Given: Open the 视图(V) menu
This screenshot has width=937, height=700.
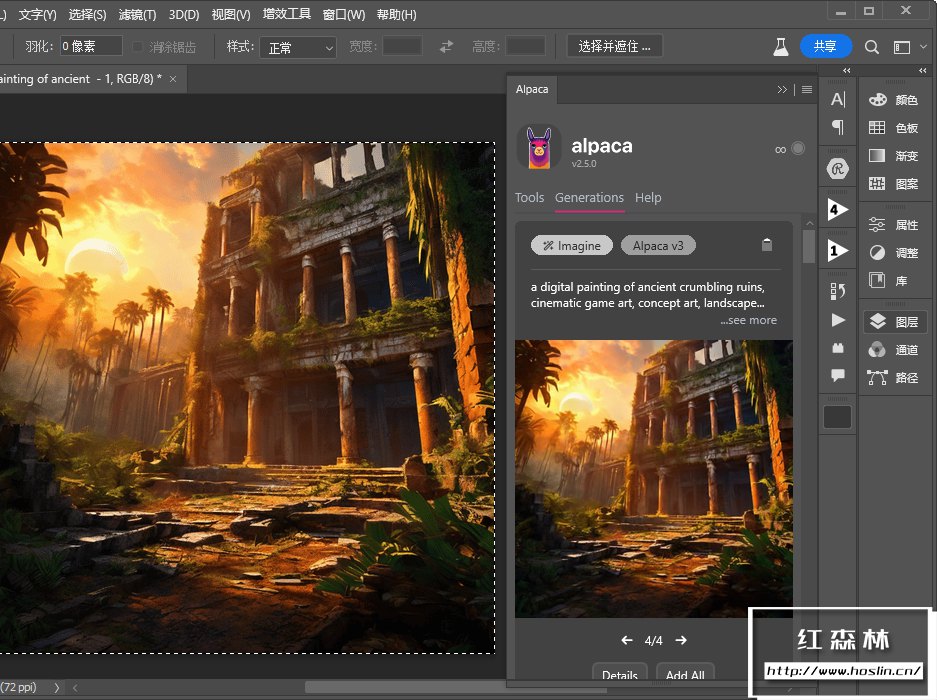Looking at the screenshot, I should pos(231,14).
